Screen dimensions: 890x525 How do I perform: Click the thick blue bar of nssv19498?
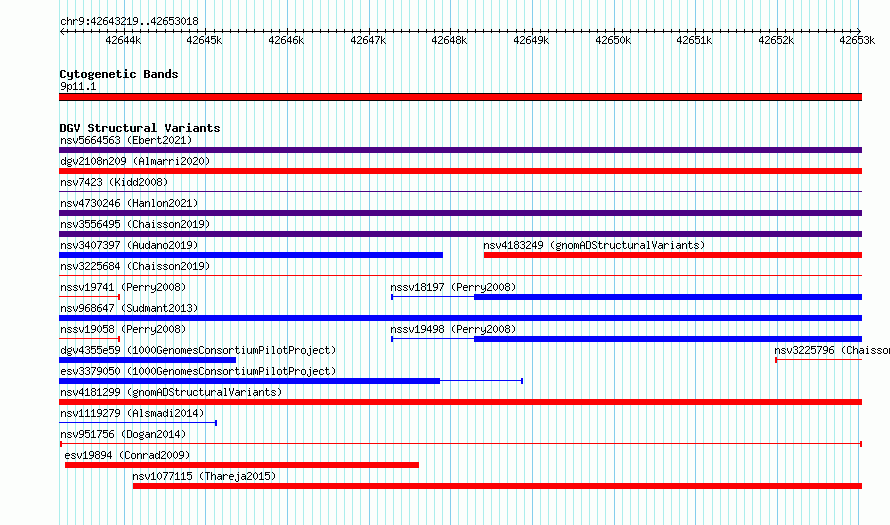point(668,339)
